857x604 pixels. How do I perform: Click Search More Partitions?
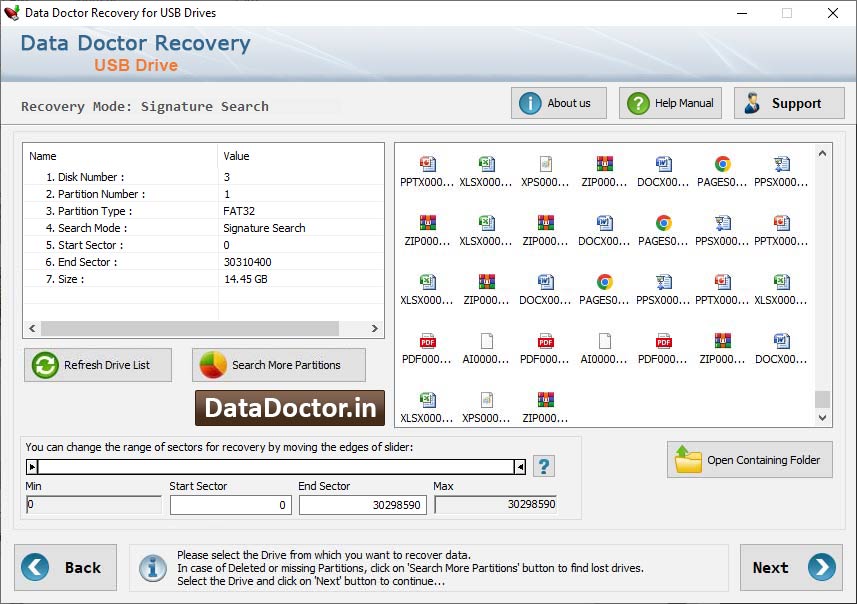(279, 365)
